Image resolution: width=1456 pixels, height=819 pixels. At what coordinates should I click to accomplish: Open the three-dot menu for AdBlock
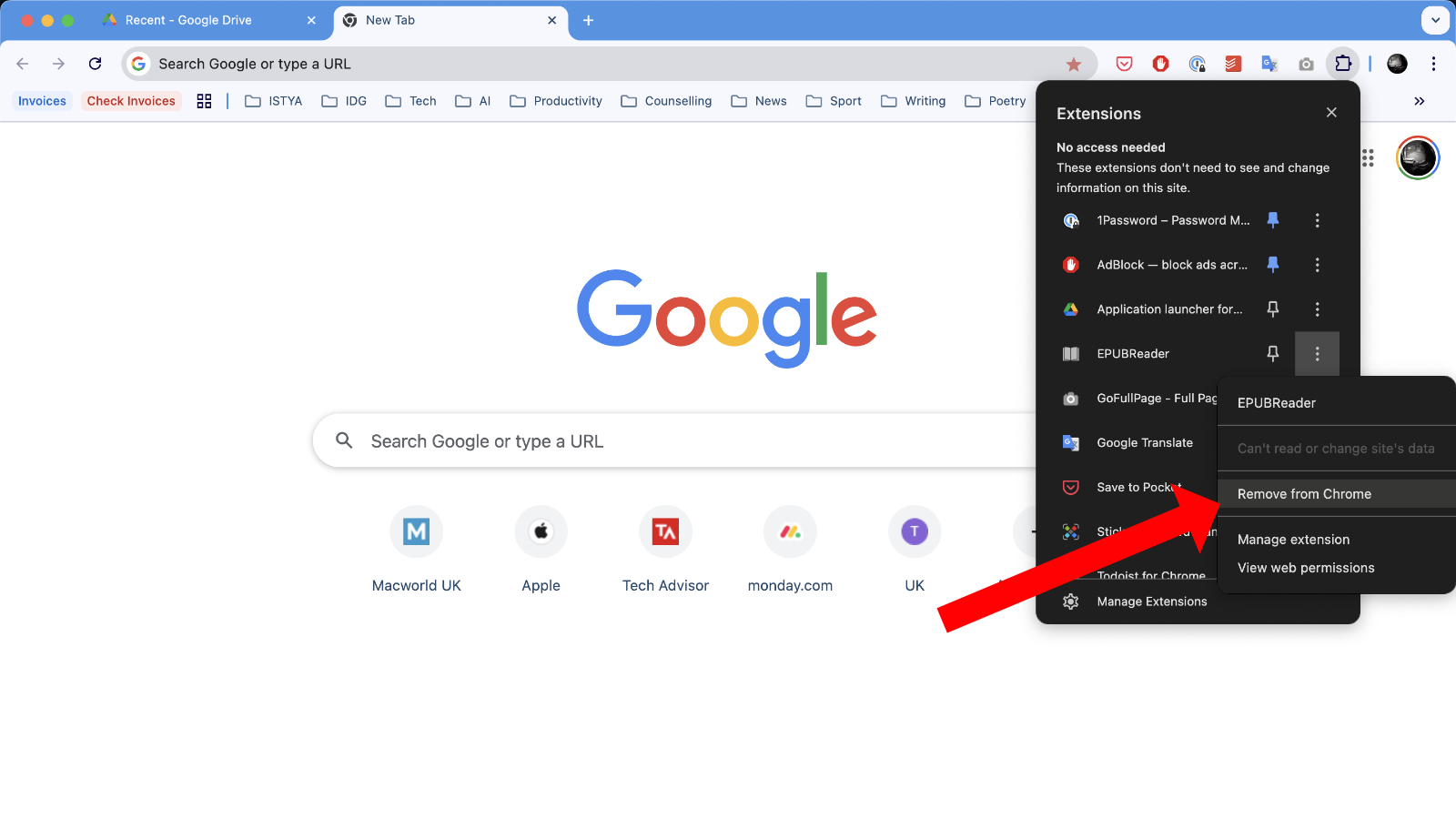(x=1317, y=265)
